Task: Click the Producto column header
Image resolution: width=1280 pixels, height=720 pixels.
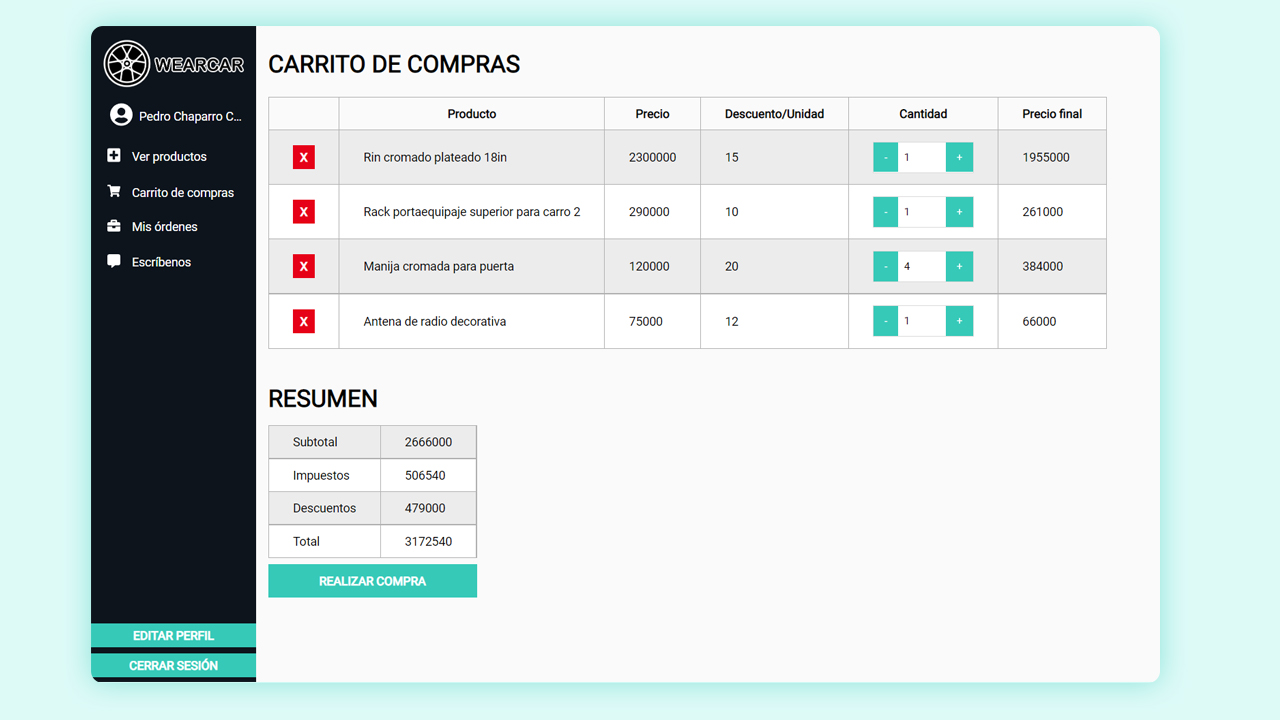Action: [472, 114]
